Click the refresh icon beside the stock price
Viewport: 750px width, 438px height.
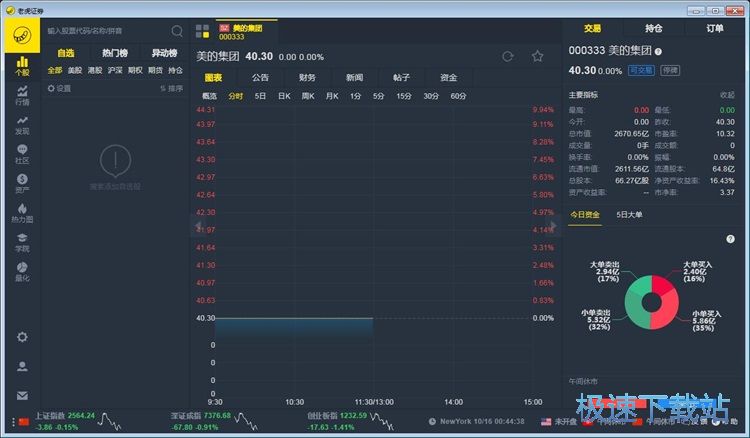coord(508,56)
